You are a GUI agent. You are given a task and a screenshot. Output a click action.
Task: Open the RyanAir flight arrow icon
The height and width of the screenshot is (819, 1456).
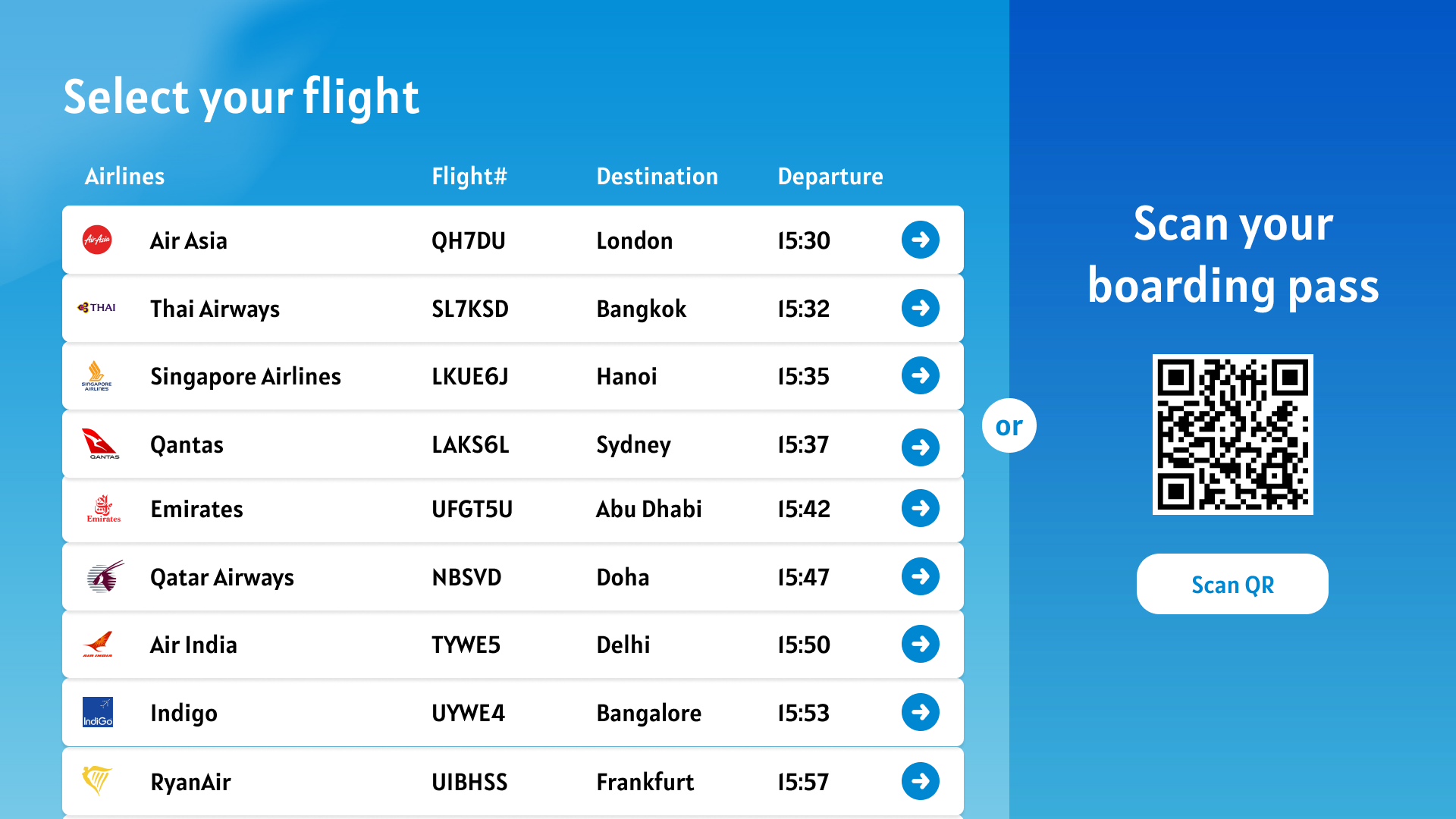click(921, 781)
